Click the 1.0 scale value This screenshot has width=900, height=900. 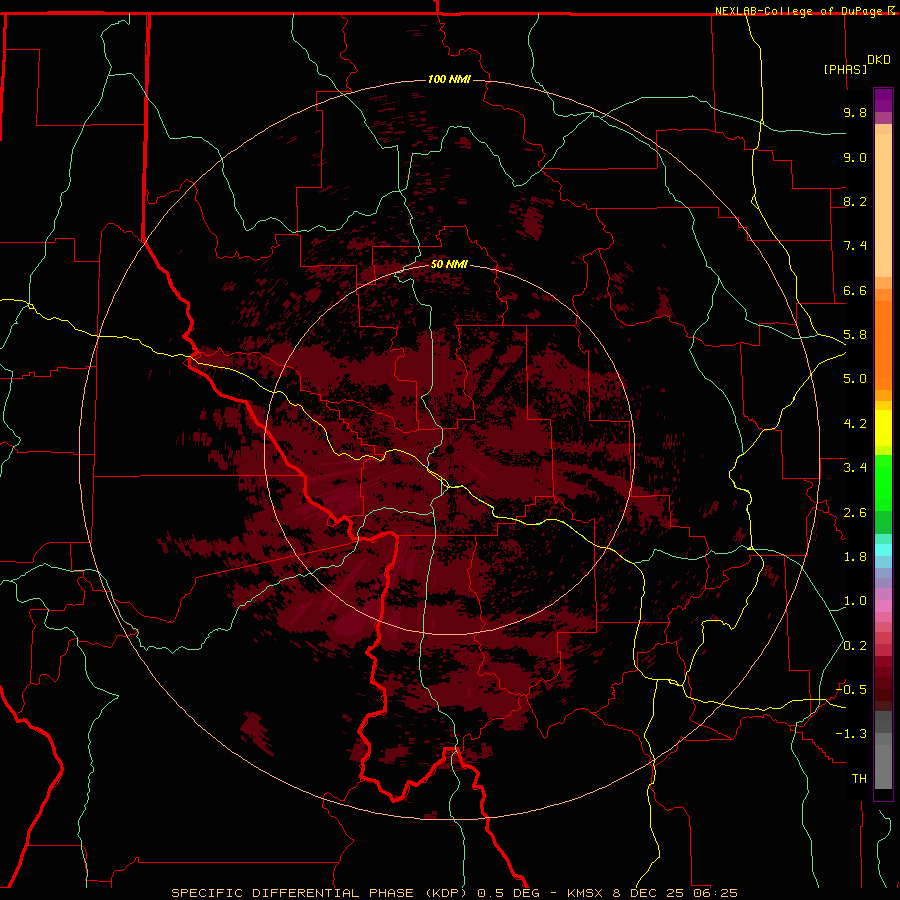[855, 601]
